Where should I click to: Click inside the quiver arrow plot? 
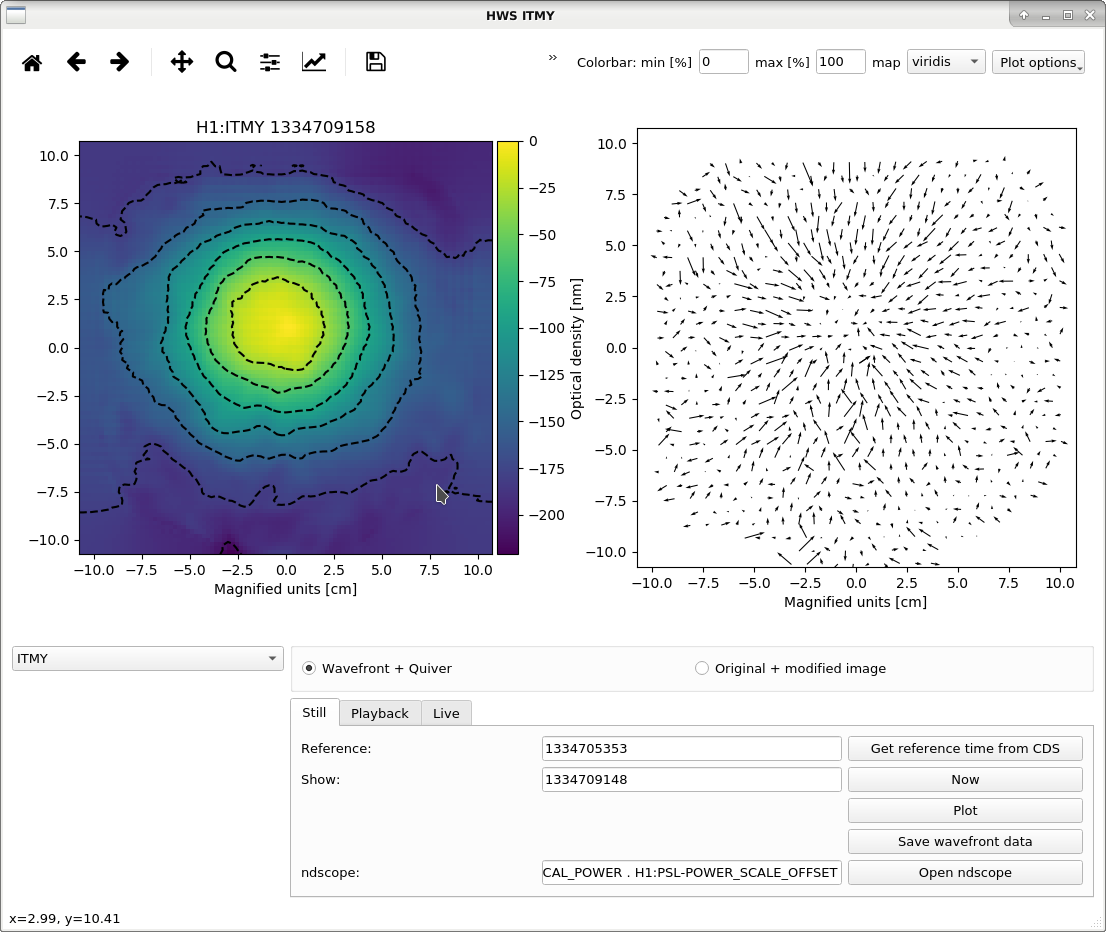click(856, 348)
